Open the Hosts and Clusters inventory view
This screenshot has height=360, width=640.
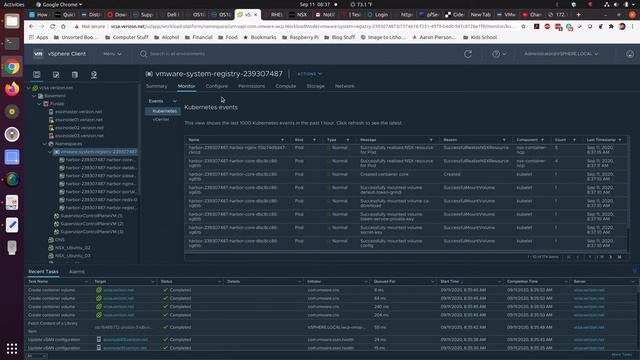pyautogui.click(x=37, y=74)
